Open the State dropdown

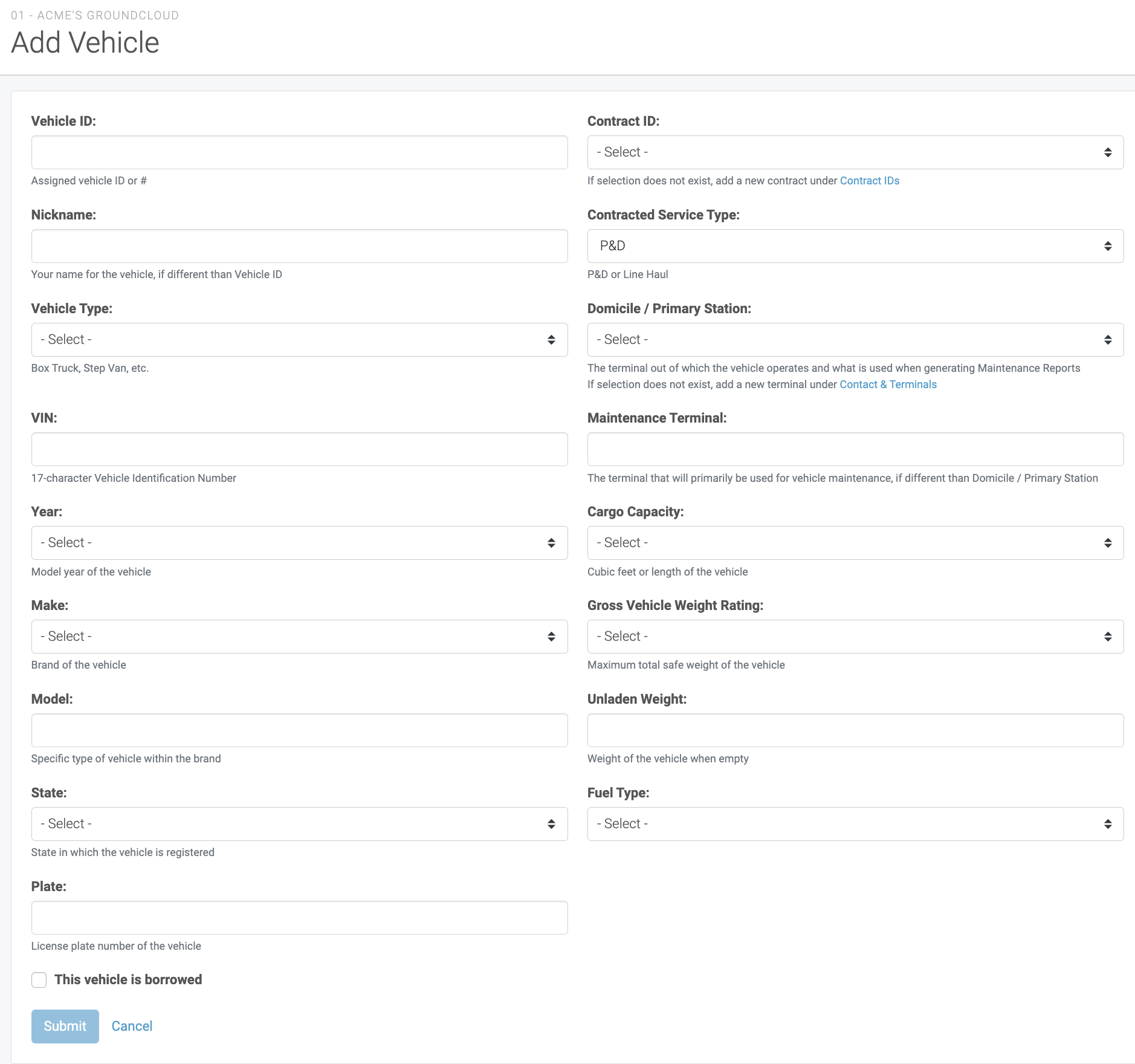[x=299, y=824]
